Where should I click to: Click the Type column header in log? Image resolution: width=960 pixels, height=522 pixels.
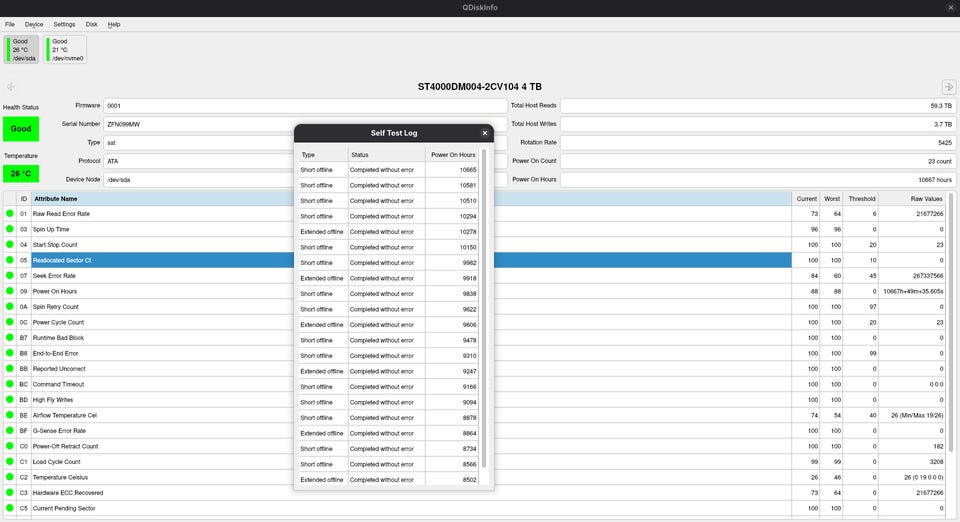(x=323, y=155)
